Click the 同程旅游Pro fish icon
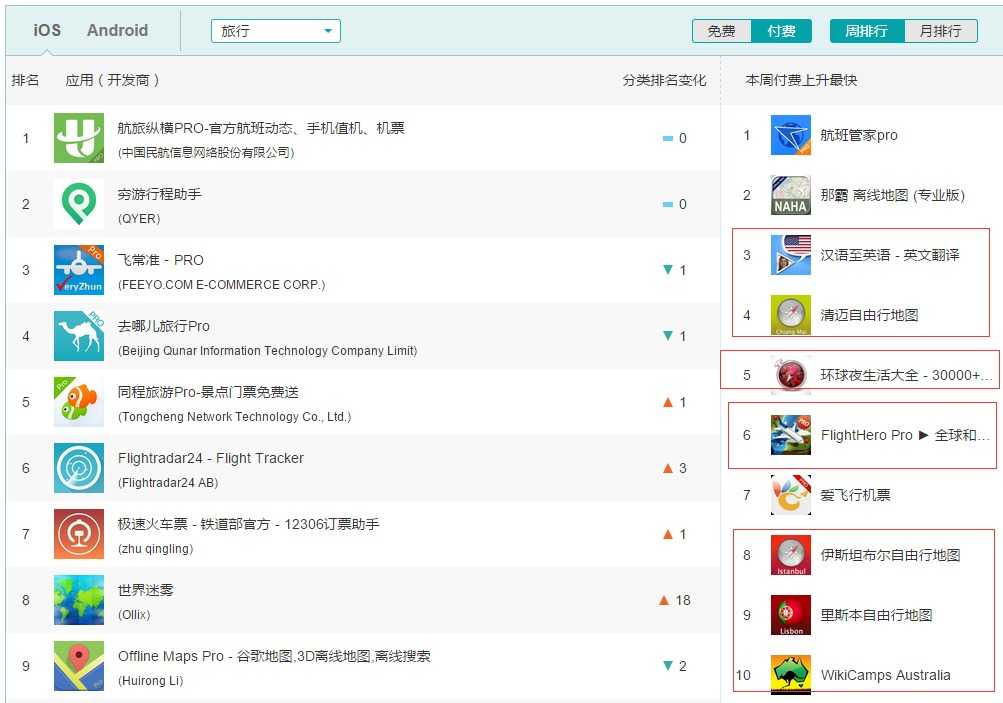Screen dimensions: 1003x703 [x=79, y=402]
